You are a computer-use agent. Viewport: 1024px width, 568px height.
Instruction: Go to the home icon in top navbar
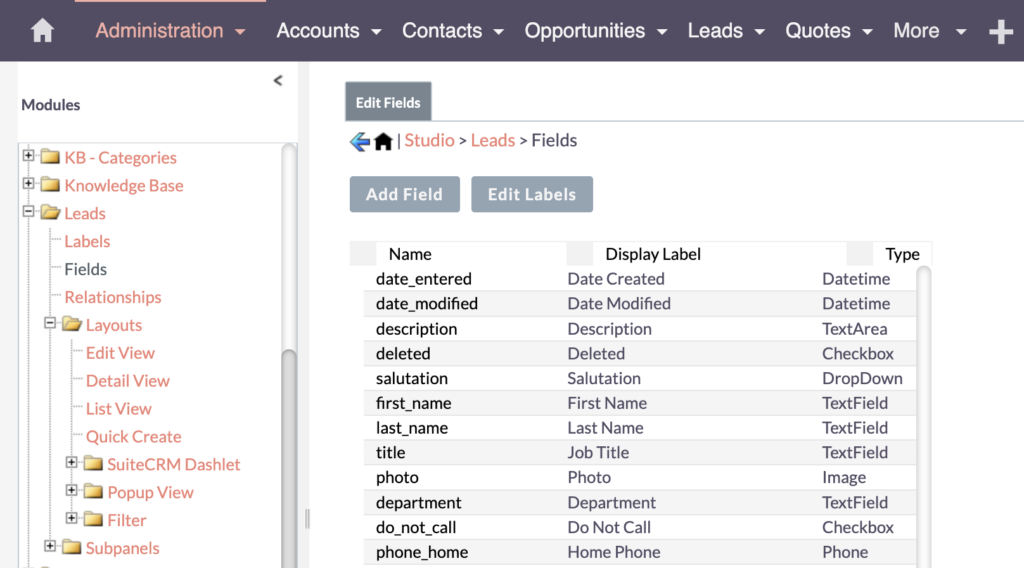(42, 31)
